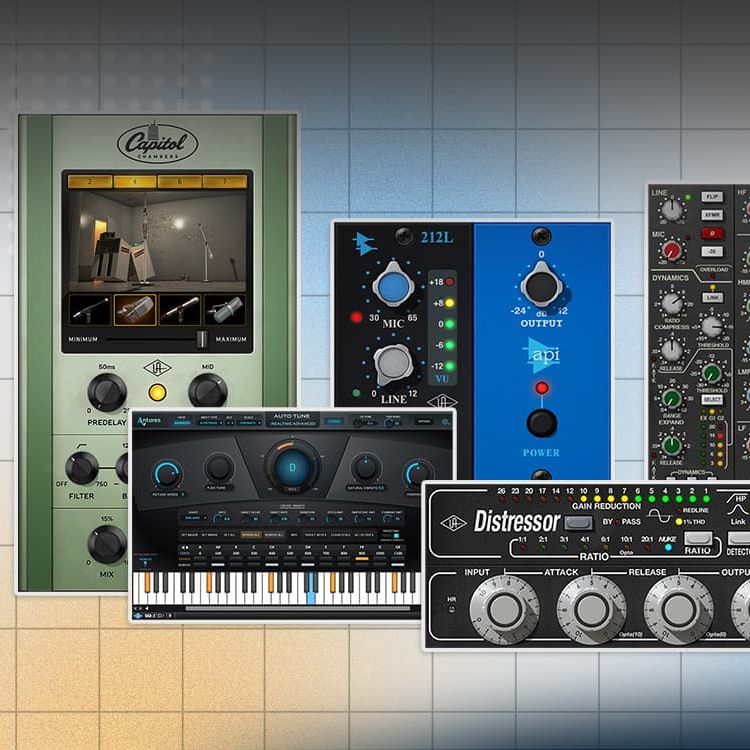Click the UA diamond logo on Distressor
Viewport: 750px width, 750px height.
click(x=453, y=523)
